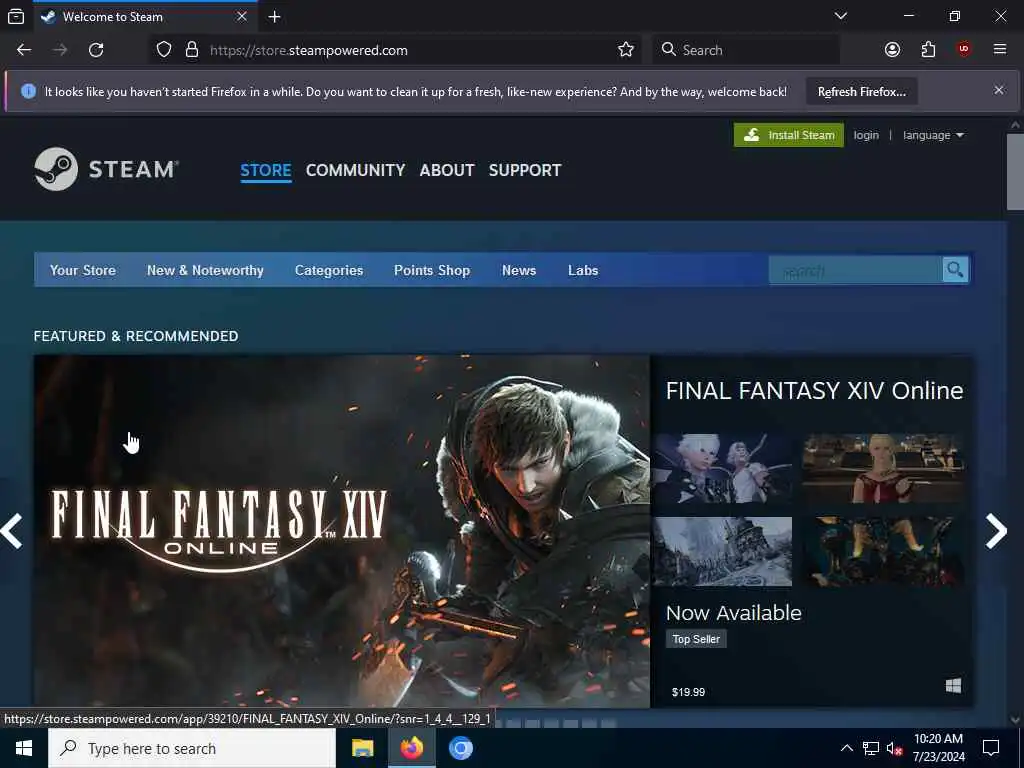The height and width of the screenshot is (768, 1024).
Task: Open the Final Fantasy XIV main capsule image
Action: click(342, 531)
